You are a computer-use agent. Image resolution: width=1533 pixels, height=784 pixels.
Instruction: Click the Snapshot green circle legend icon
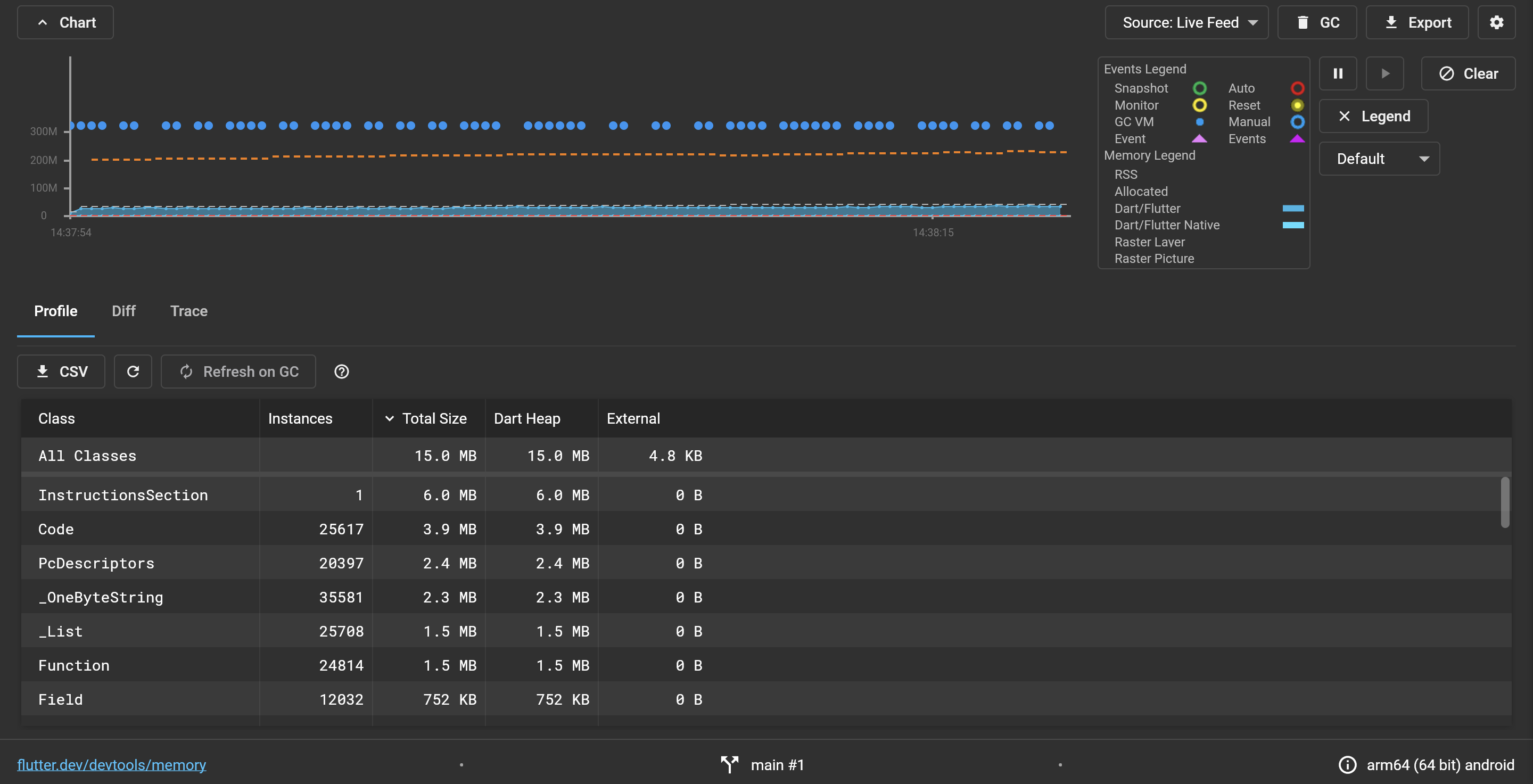[1200, 88]
